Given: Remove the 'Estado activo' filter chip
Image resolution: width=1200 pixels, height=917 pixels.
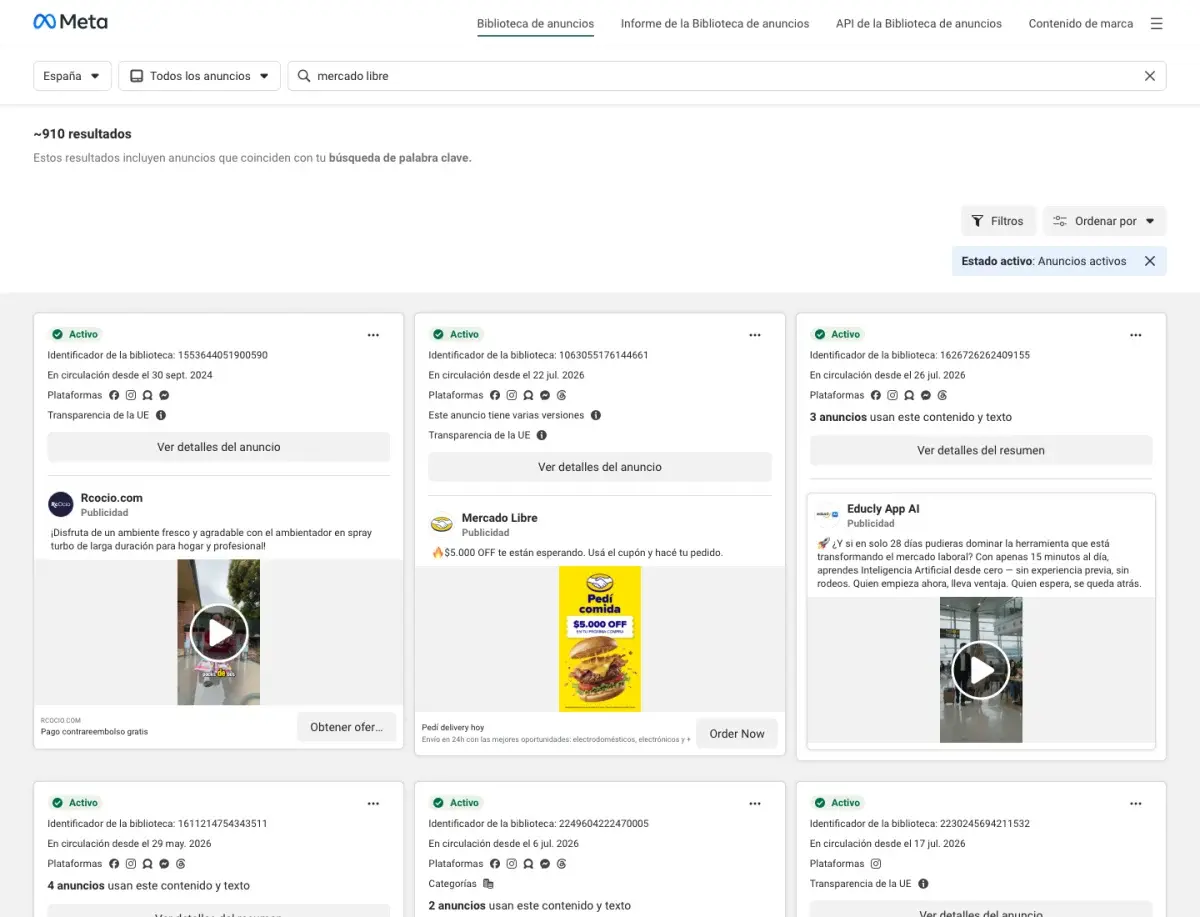Looking at the screenshot, I should point(1150,261).
